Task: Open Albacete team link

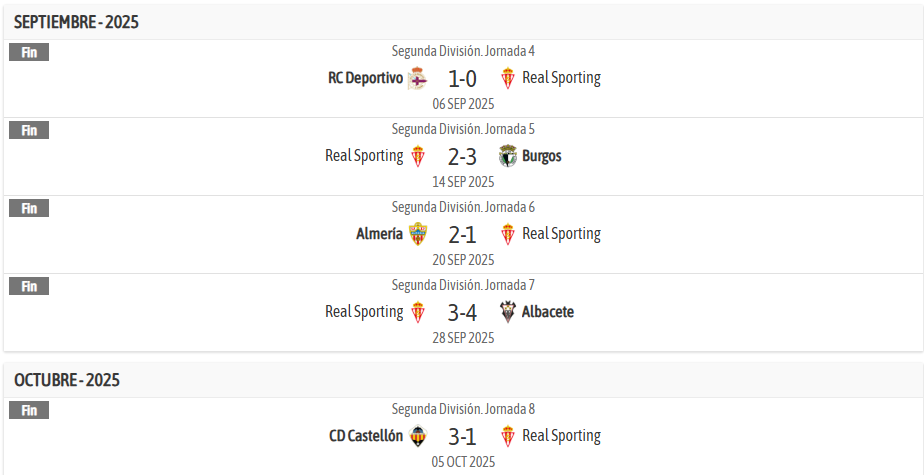Action: (x=548, y=312)
